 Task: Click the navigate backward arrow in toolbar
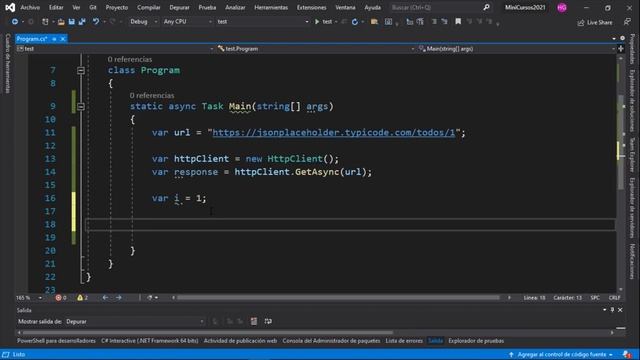15,22
